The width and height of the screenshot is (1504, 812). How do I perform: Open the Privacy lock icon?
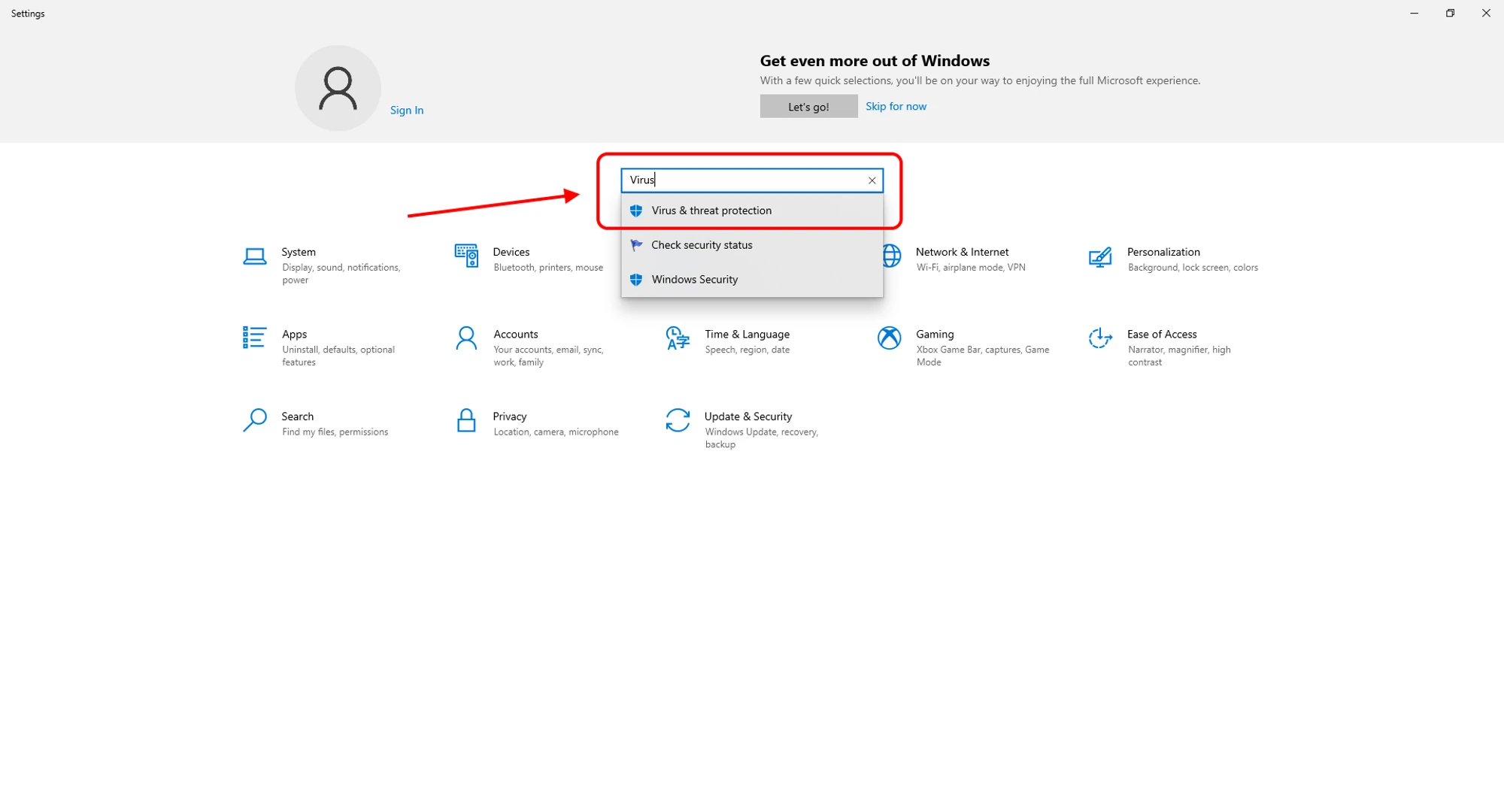tap(466, 420)
